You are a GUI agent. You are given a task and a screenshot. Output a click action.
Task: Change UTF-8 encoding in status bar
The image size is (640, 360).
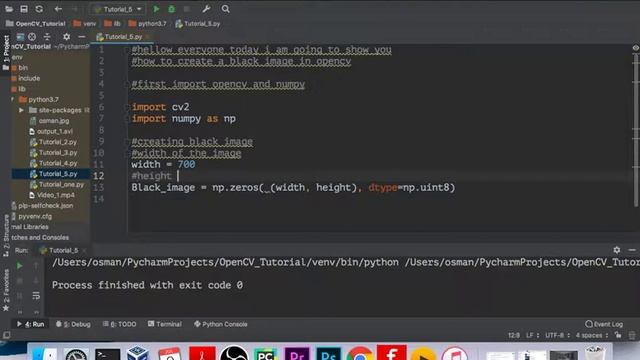click(x=557, y=335)
